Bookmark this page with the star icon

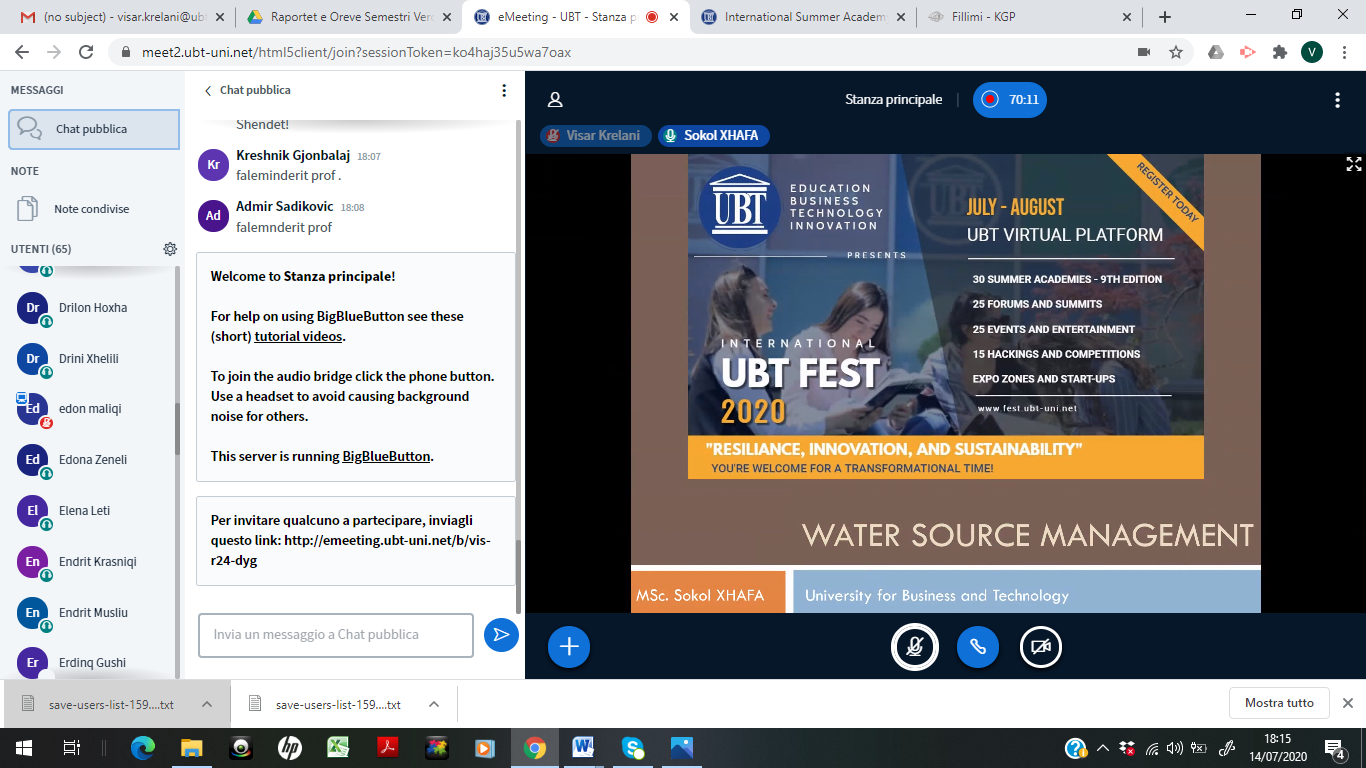[1176, 52]
